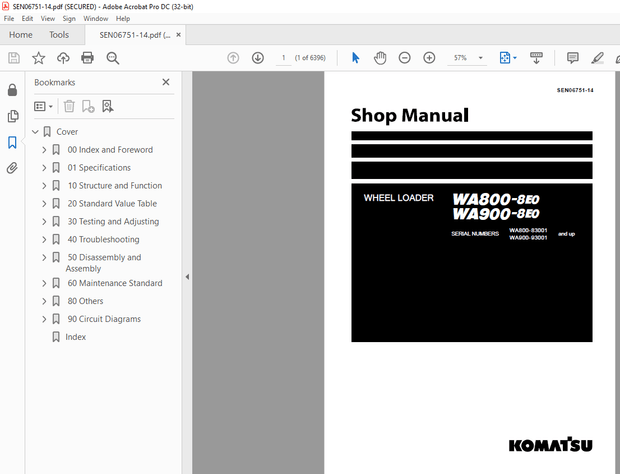Expand 01 Specifications bookmark

tap(44, 168)
